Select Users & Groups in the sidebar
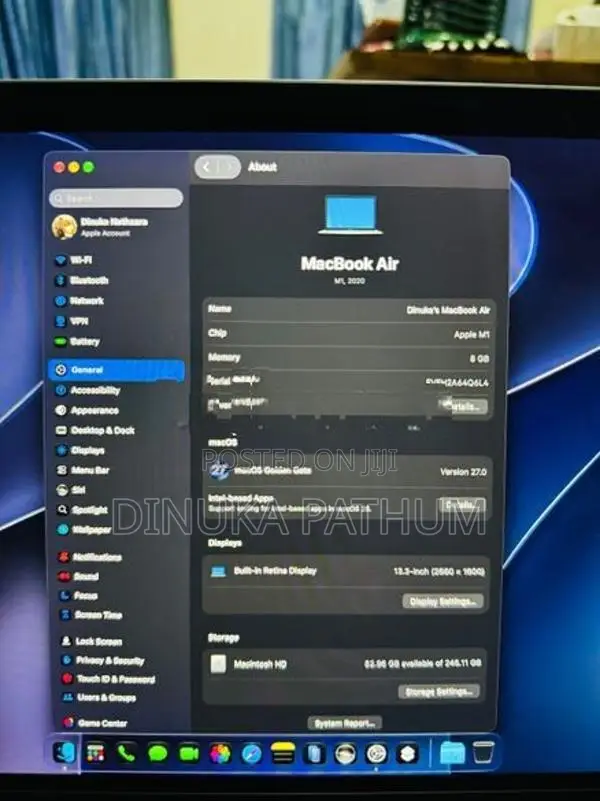The width and height of the screenshot is (600, 801). point(99,698)
